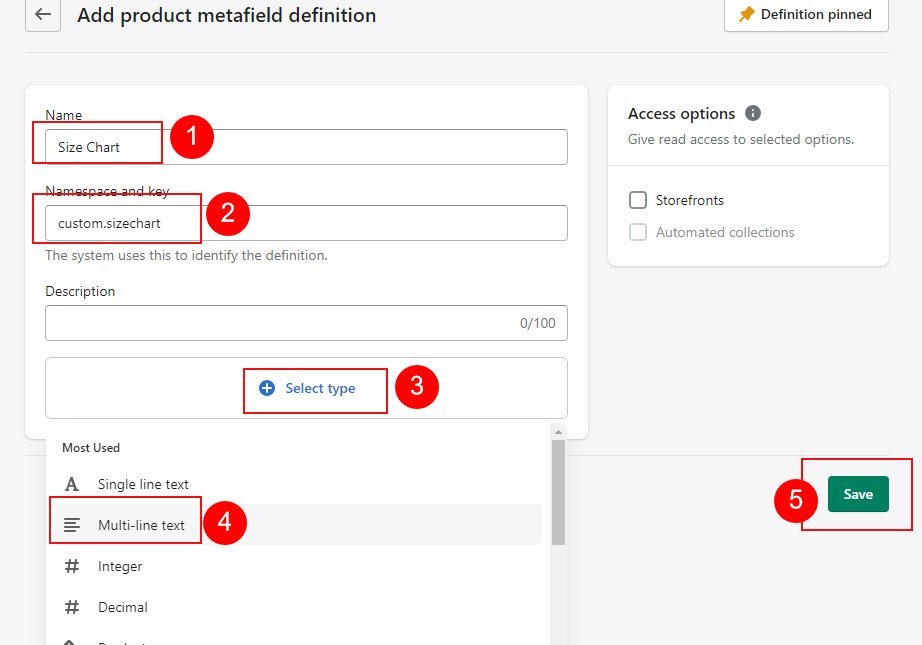Click the green Save button
922x645 pixels.
coord(858,494)
